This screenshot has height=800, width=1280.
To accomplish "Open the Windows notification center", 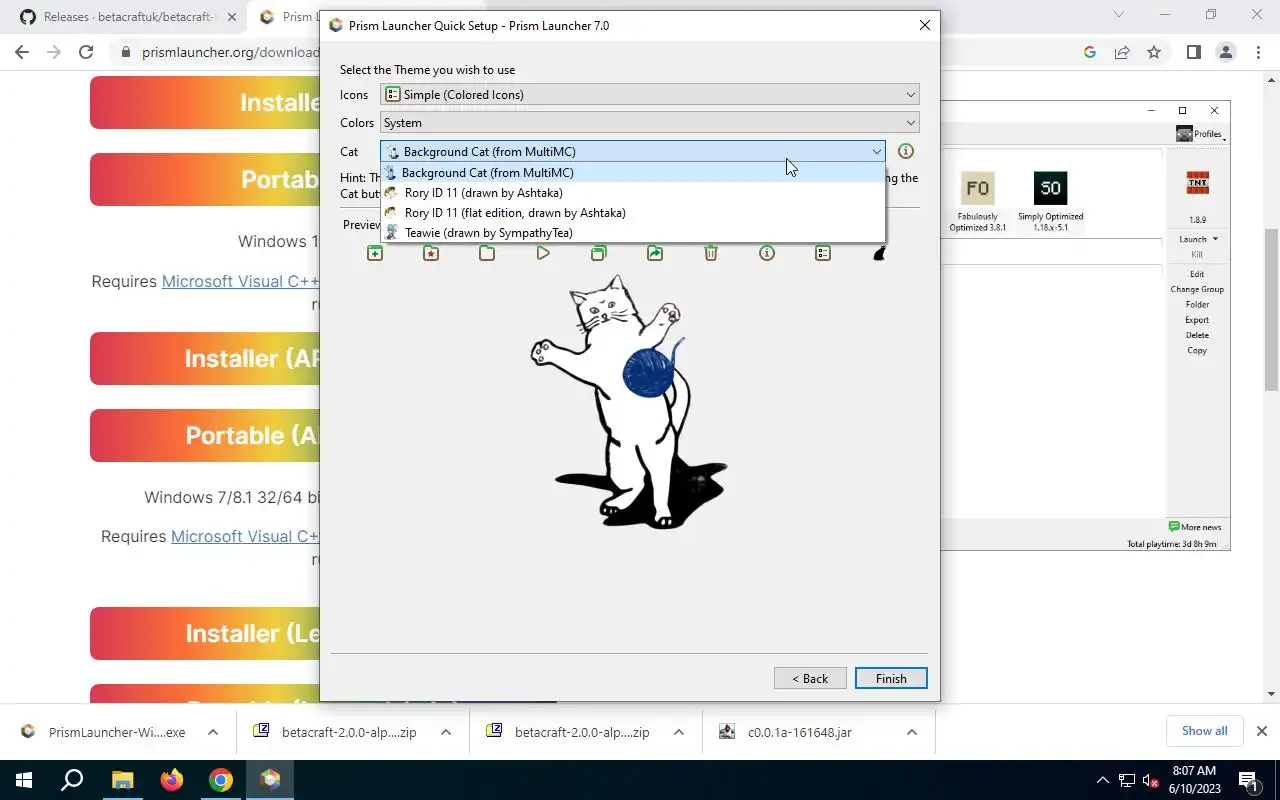I will (1248, 780).
